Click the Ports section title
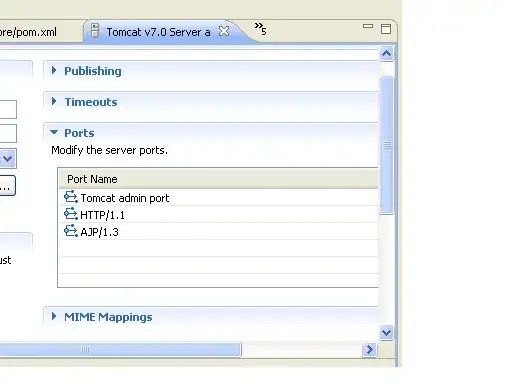The height and width of the screenshot is (384, 512). [79, 133]
